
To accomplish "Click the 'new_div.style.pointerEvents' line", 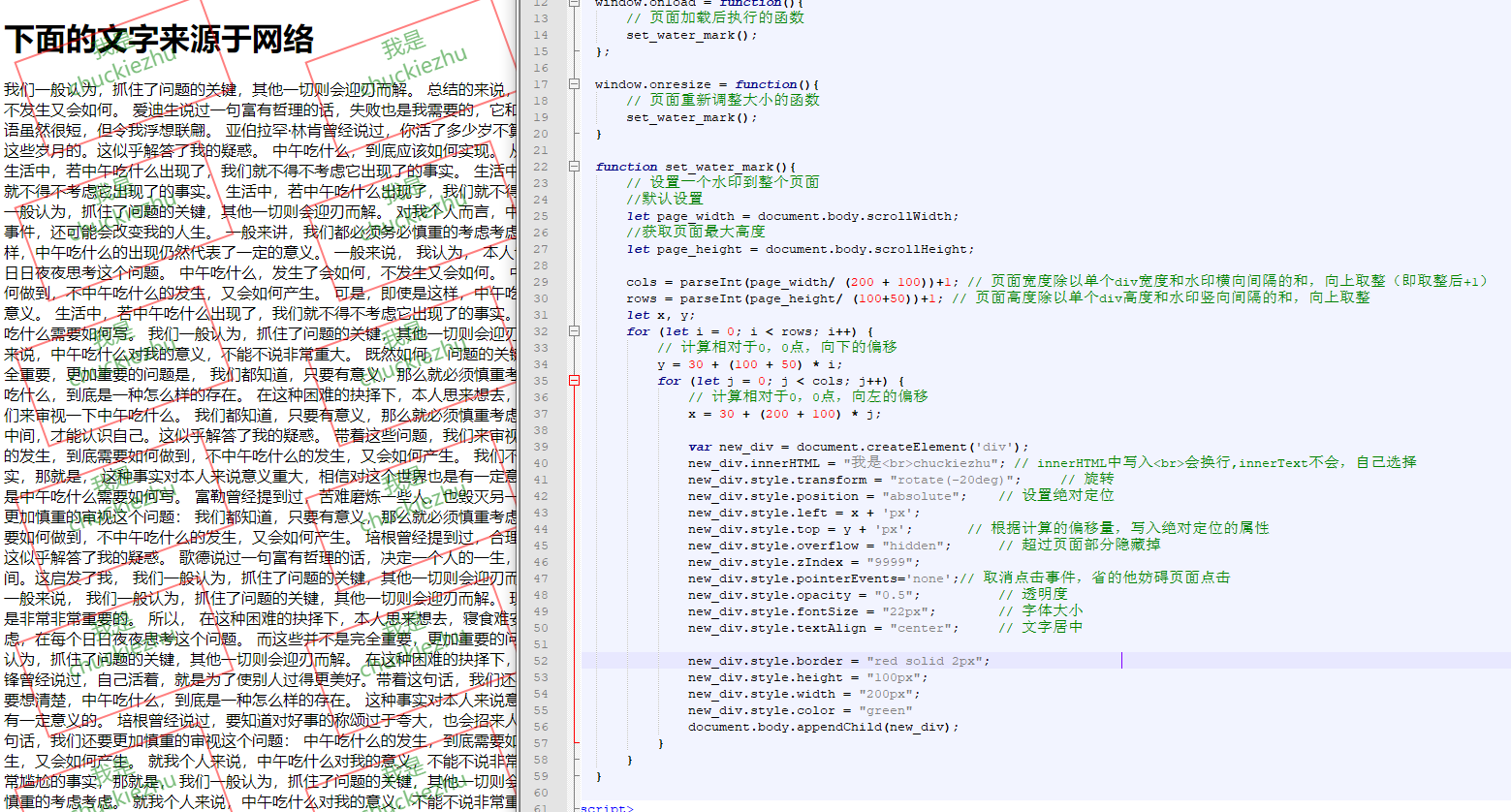I will tap(959, 578).
